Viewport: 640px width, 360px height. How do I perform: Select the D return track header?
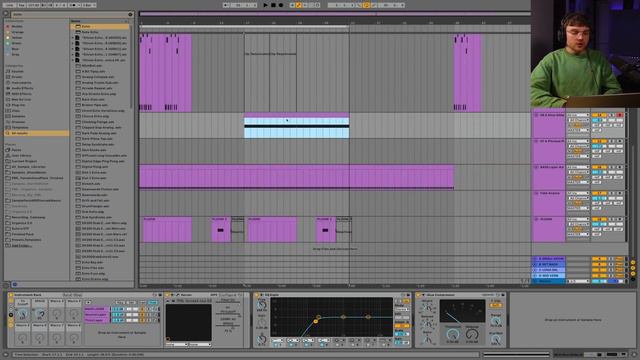click(x=549, y=276)
